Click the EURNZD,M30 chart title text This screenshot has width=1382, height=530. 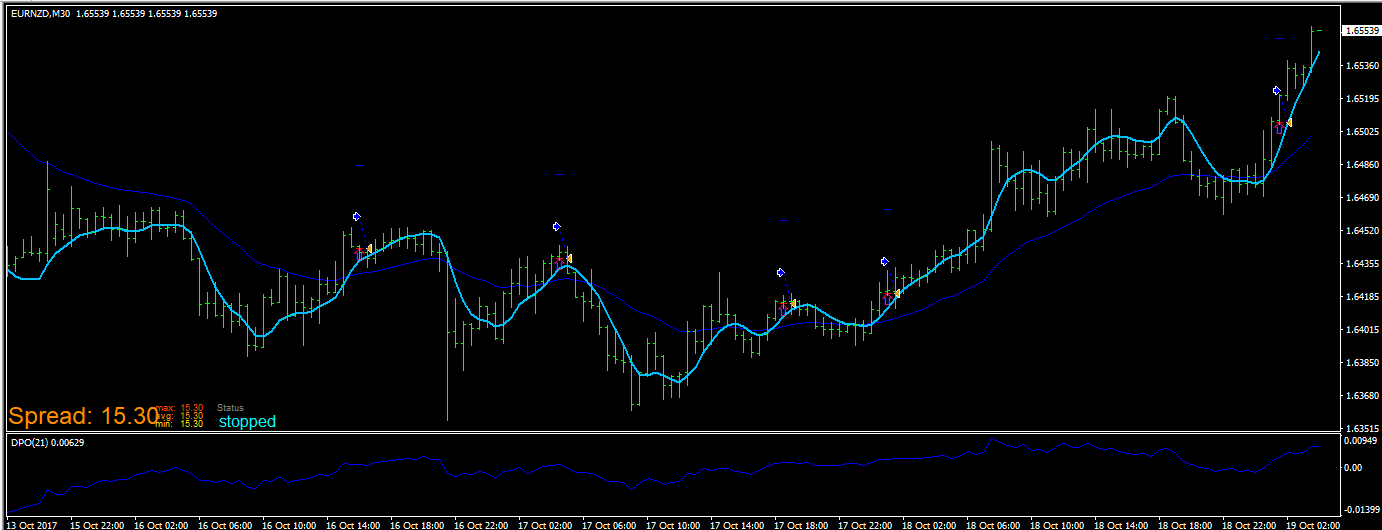point(41,14)
